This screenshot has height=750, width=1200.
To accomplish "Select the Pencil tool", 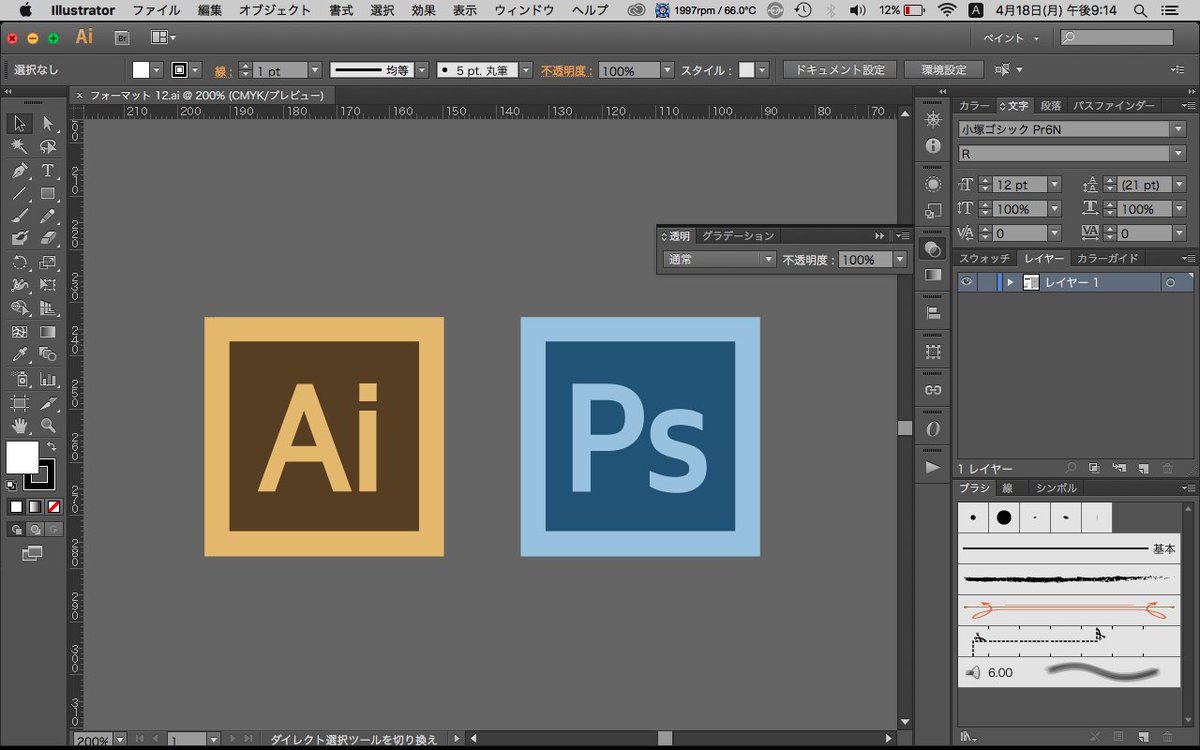I will click(x=48, y=216).
